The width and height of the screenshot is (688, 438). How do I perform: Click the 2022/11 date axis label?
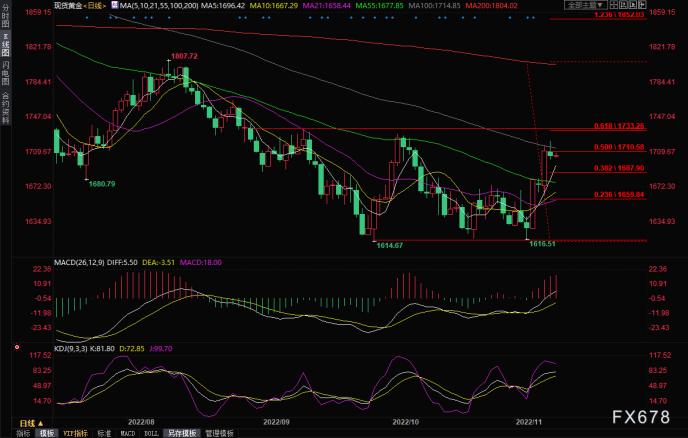(x=529, y=422)
